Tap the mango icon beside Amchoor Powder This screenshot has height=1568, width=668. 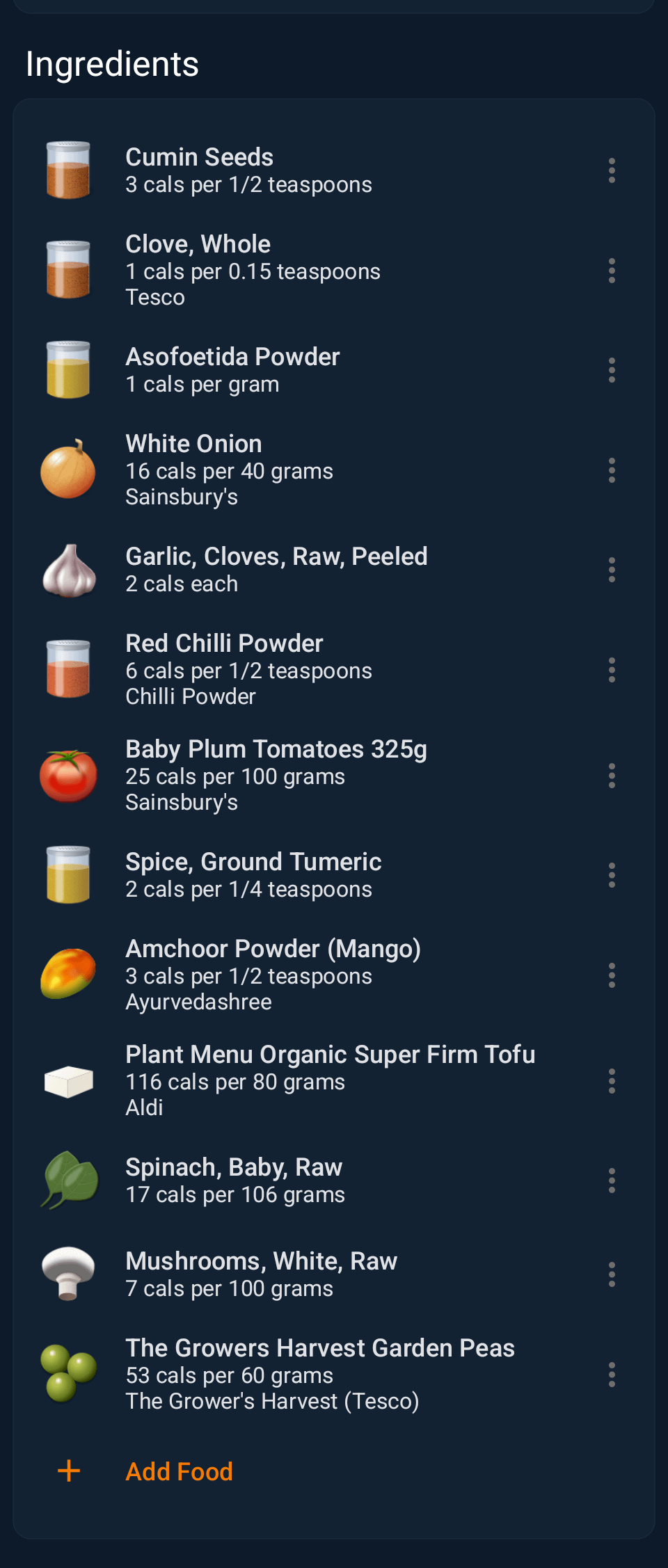click(68, 974)
